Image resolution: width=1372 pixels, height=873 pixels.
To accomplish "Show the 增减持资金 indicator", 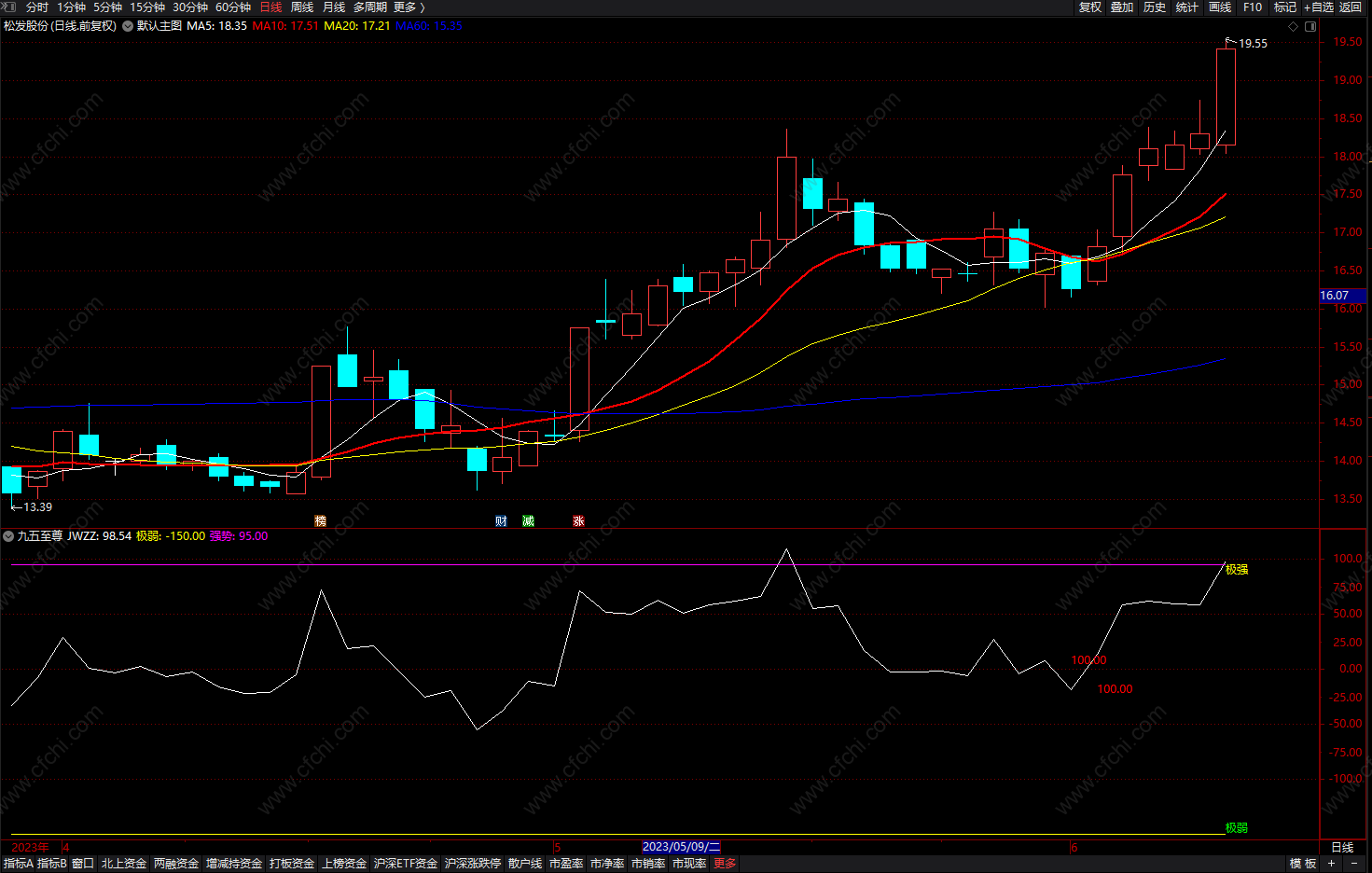I will pyautogui.click(x=234, y=864).
